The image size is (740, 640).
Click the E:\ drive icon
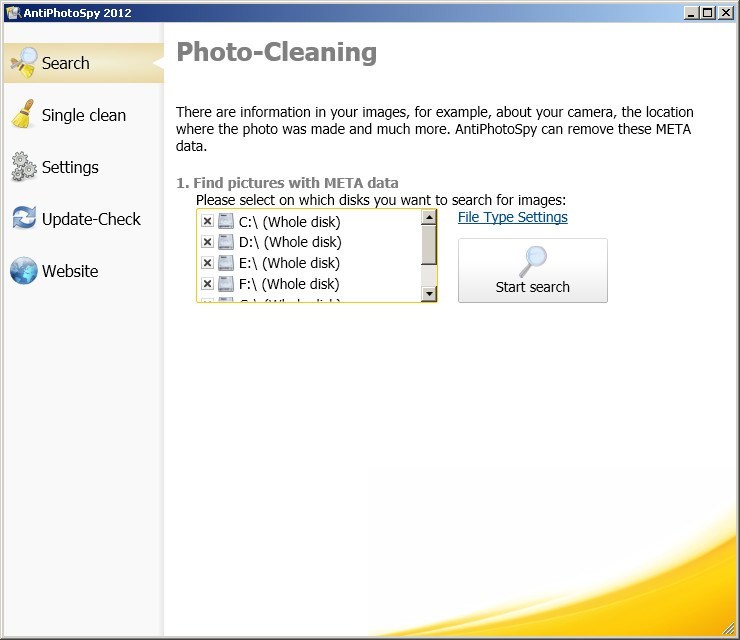(226, 262)
